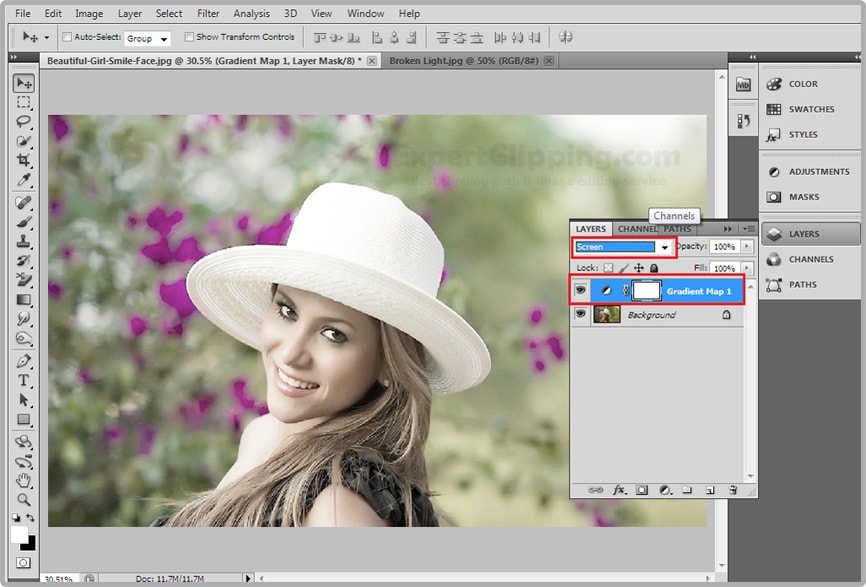
Task: Open the Screen blend mode dropdown
Action: (663, 247)
